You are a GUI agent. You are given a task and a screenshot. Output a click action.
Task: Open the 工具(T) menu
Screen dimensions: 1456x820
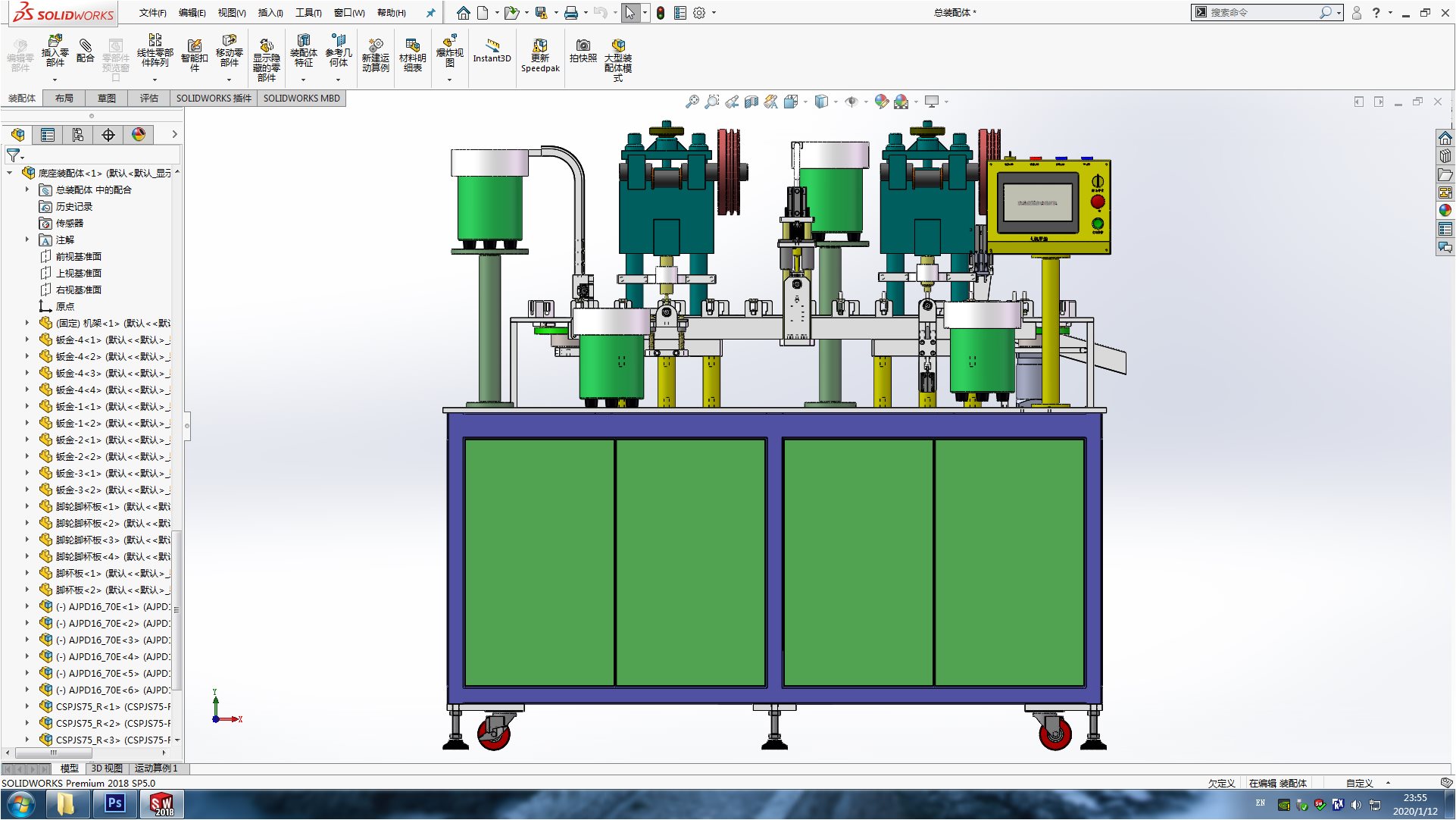click(308, 13)
